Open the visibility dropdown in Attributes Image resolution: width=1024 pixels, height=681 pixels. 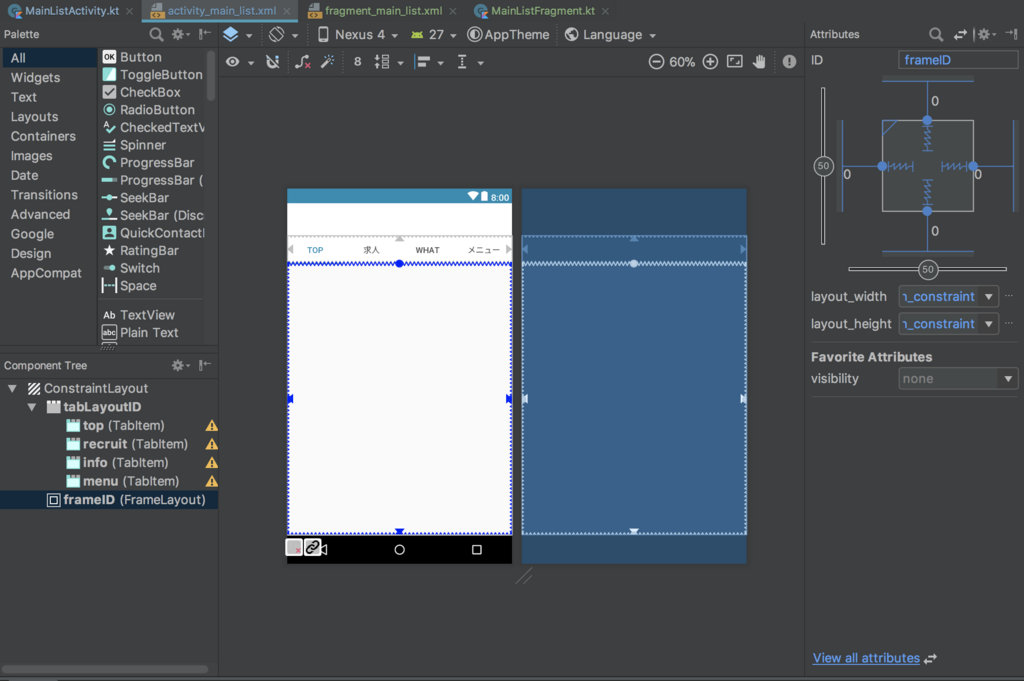tap(957, 379)
